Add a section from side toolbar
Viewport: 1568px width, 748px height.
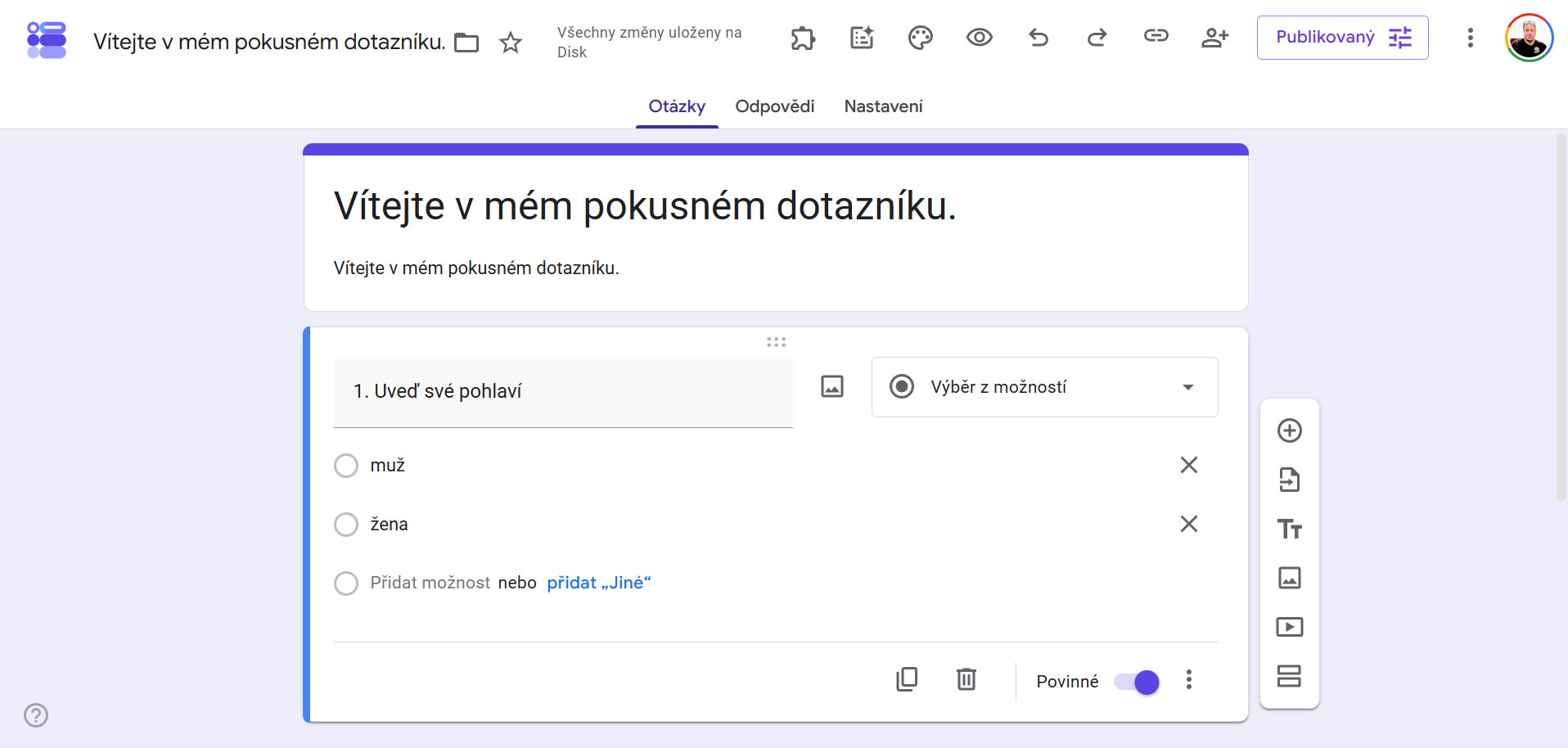point(1290,676)
